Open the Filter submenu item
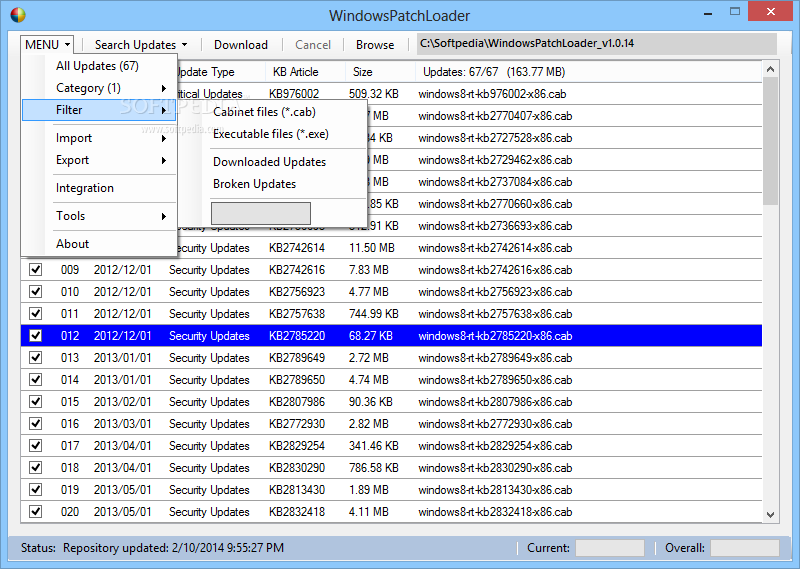This screenshot has height=569, width=800. click(99, 110)
